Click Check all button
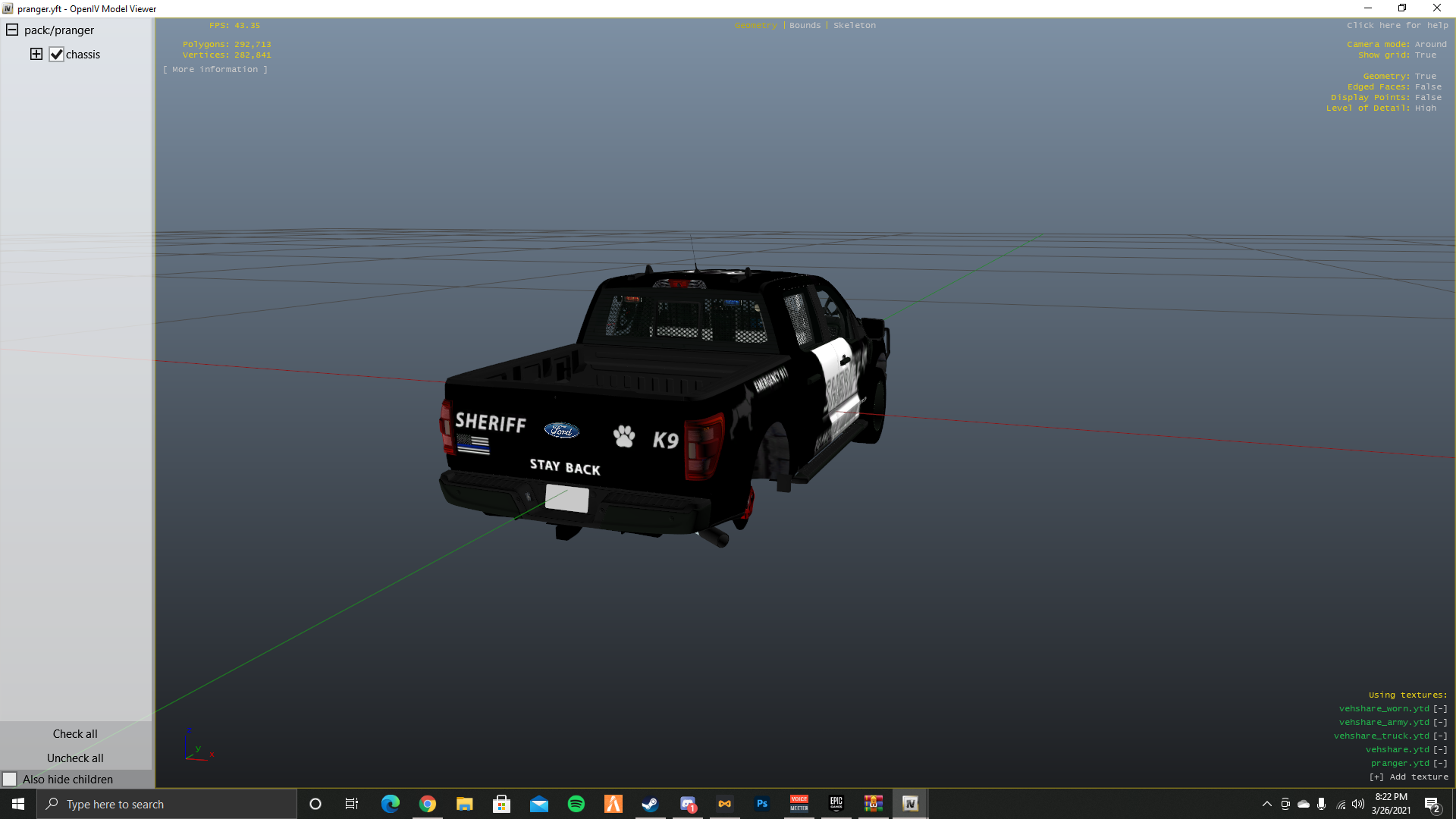Screen dimensions: 1456x819 (75, 733)
